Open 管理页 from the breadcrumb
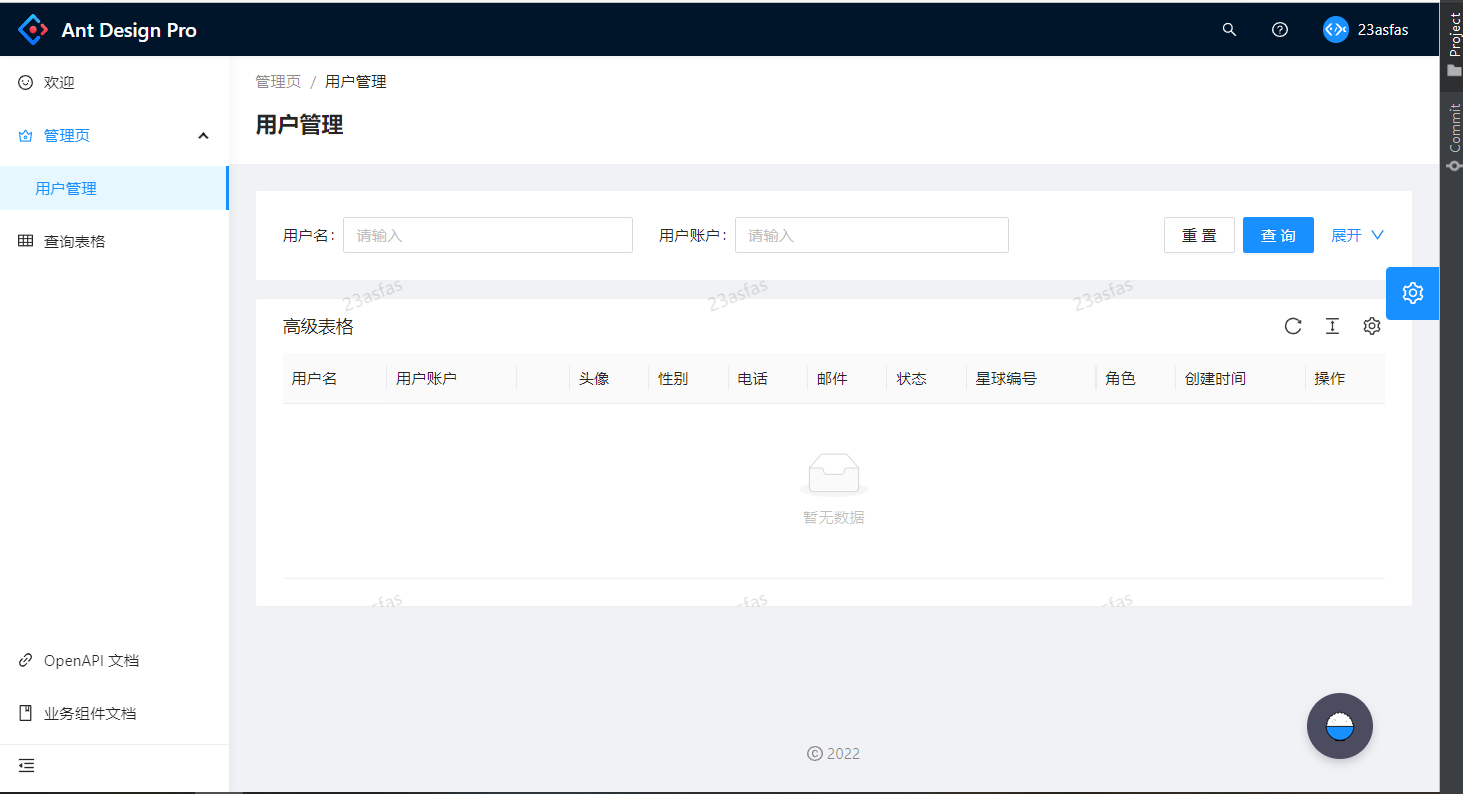Viewport: 1463px width, 794px height. click(278, 81)
